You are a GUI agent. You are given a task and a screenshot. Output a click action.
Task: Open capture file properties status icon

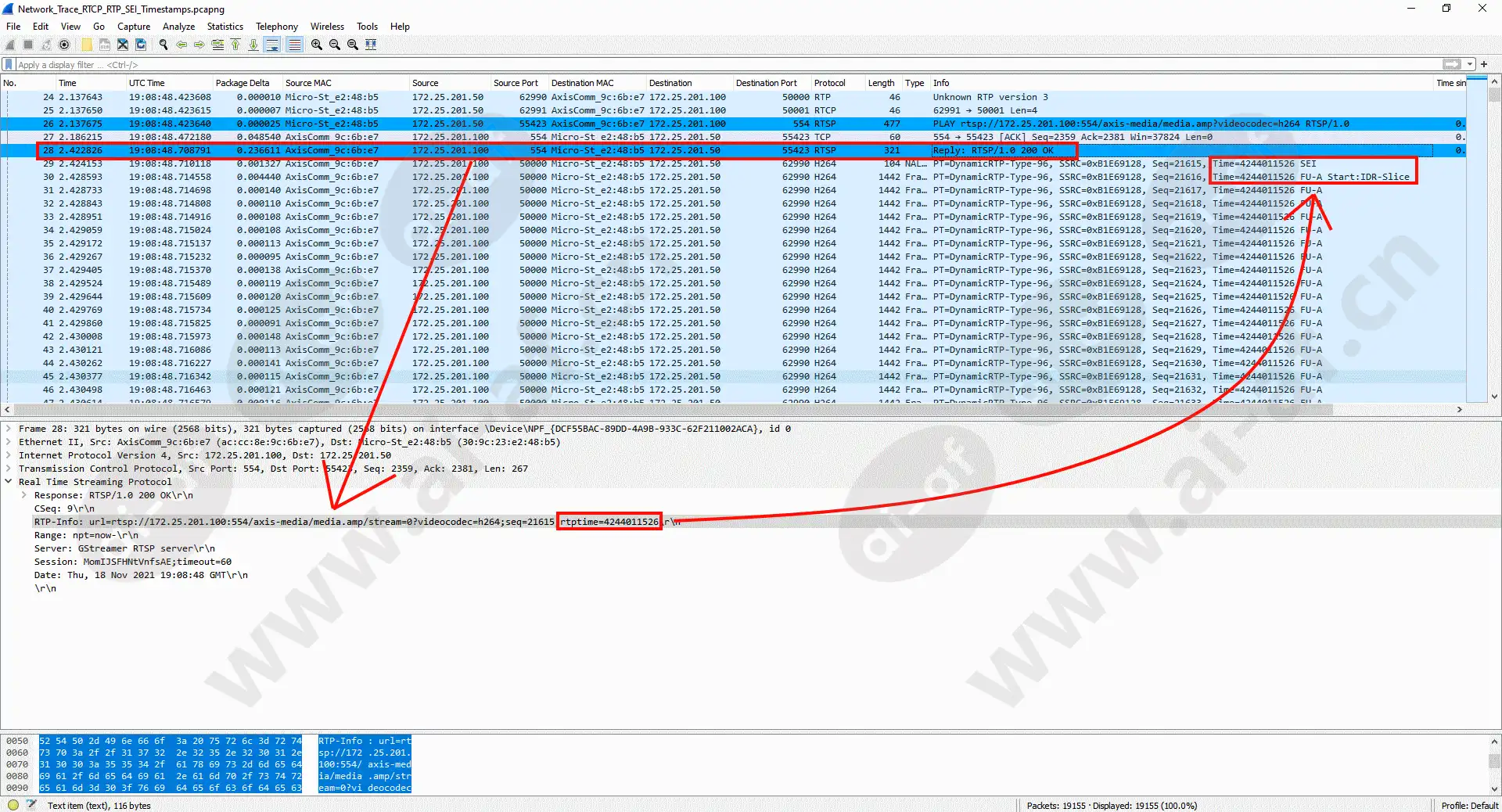[31, 805]
